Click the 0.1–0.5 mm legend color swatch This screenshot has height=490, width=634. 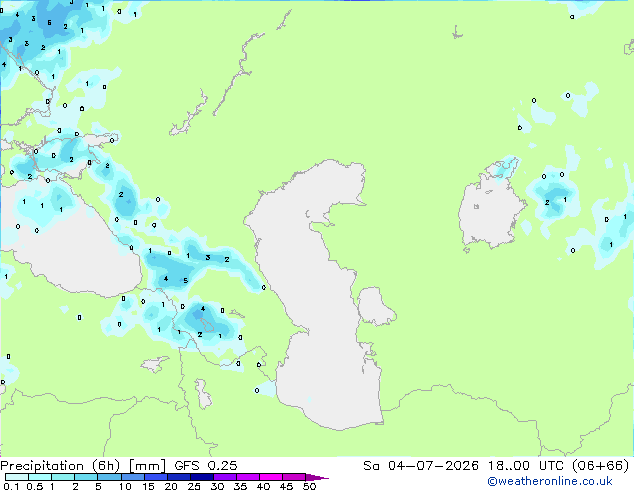pos(17,477)
